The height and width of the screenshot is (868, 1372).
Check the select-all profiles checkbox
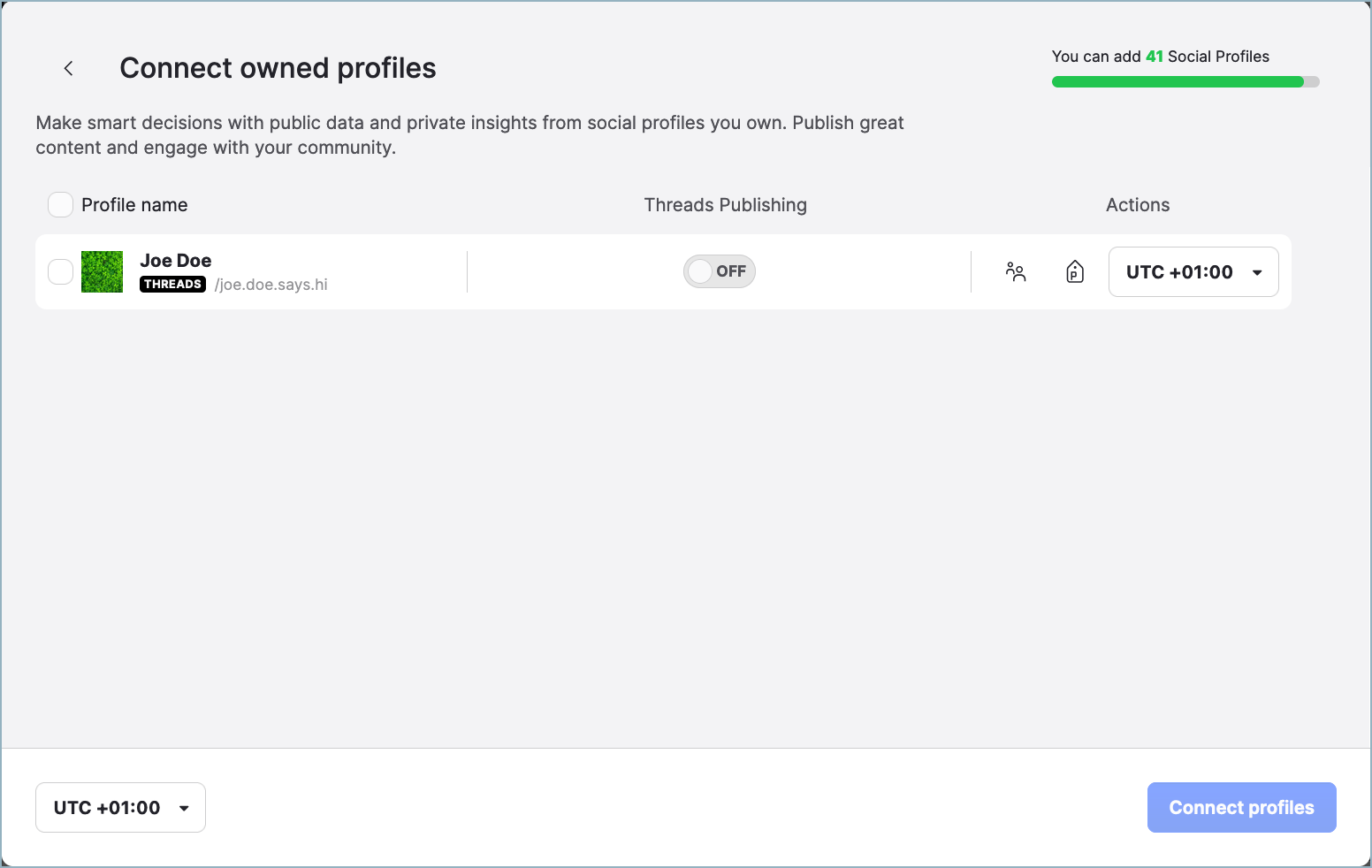59,204
